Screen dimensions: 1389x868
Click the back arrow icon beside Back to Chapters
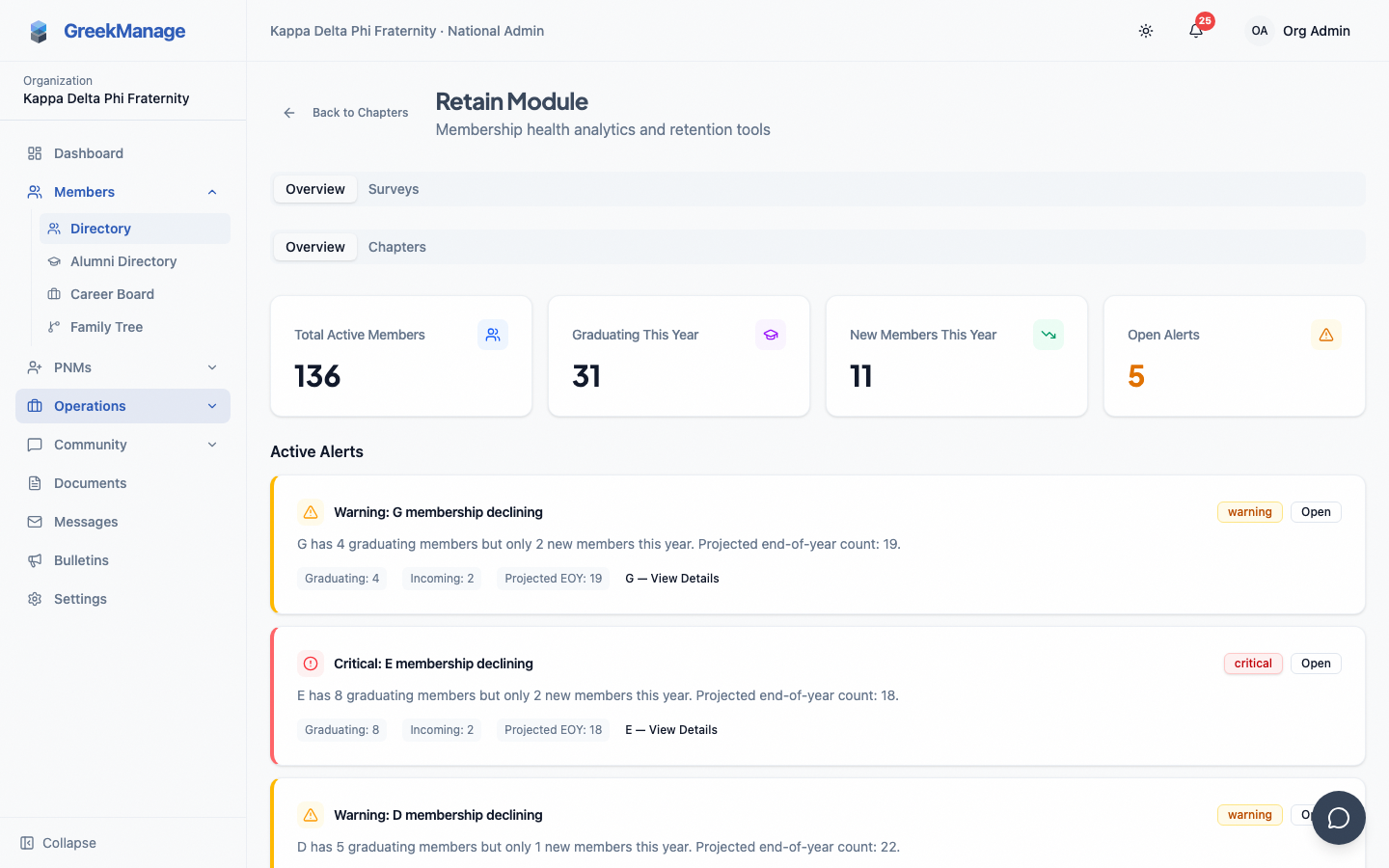[x=289, y=113]
